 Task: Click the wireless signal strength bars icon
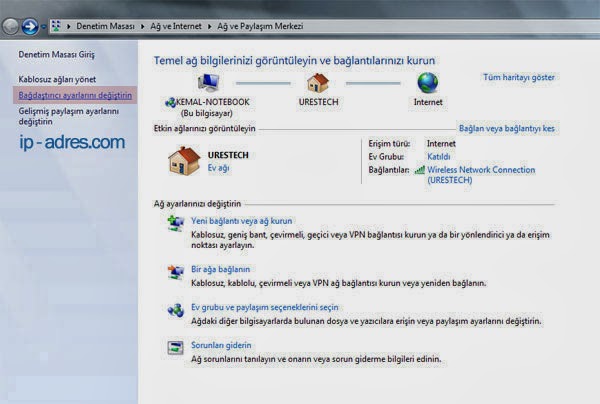(x=420, y=170)
